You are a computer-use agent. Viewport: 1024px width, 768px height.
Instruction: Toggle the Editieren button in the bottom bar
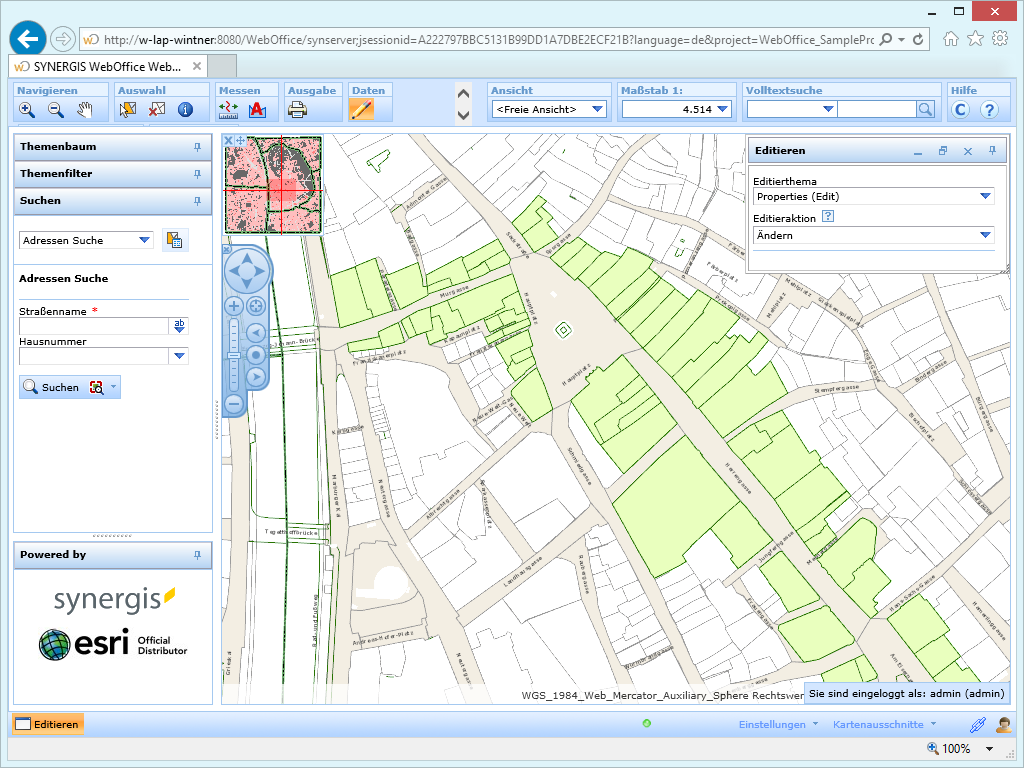pyautogui.click(x=47, y=724)
